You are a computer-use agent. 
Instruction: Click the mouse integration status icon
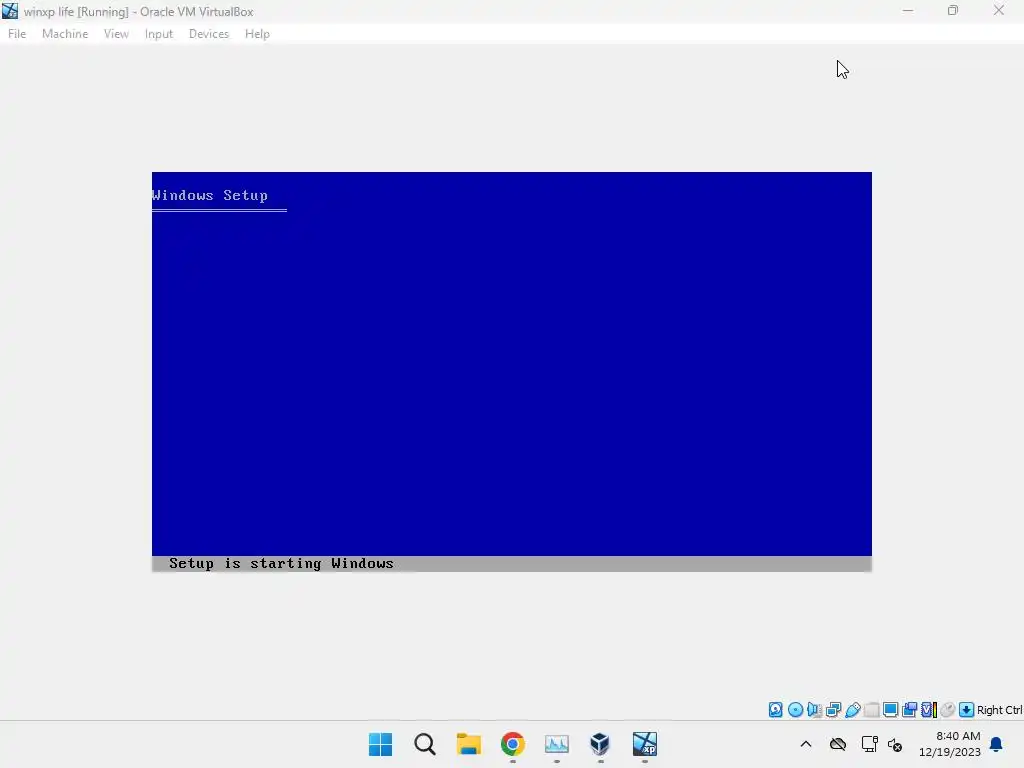[948, 710]
